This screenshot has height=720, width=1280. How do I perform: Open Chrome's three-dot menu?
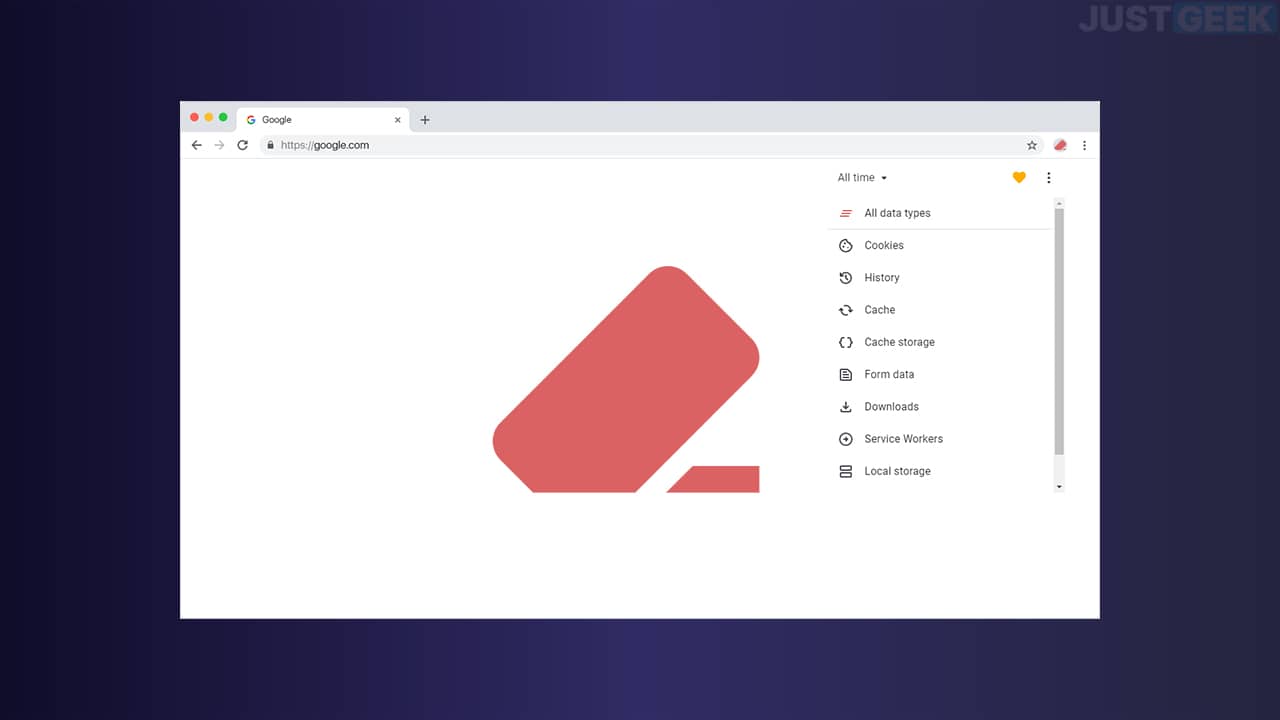point(1084,145)
